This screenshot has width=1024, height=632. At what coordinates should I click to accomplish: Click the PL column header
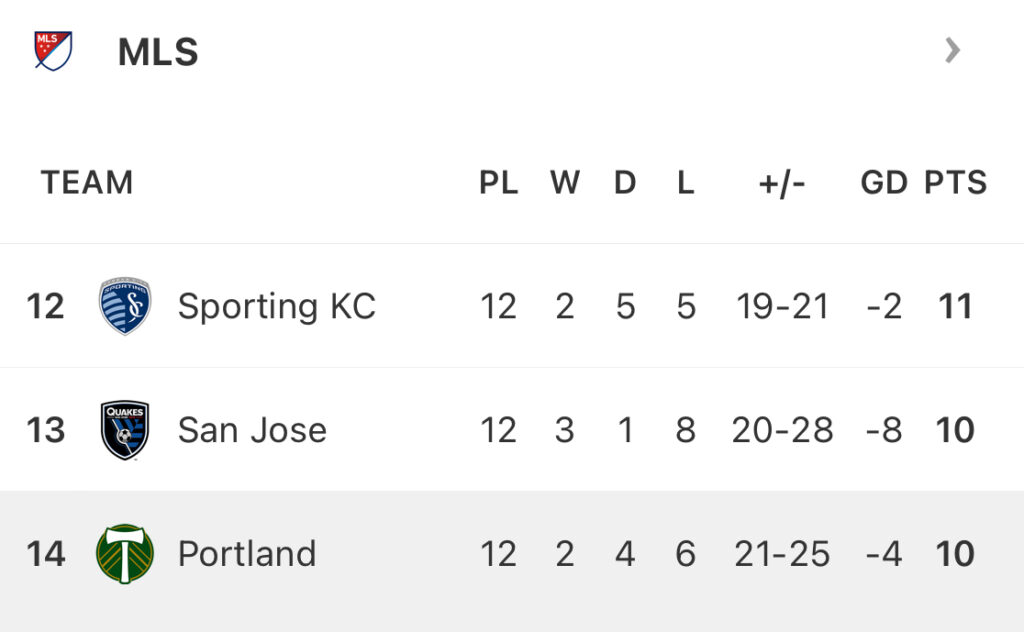click(498, 182)
